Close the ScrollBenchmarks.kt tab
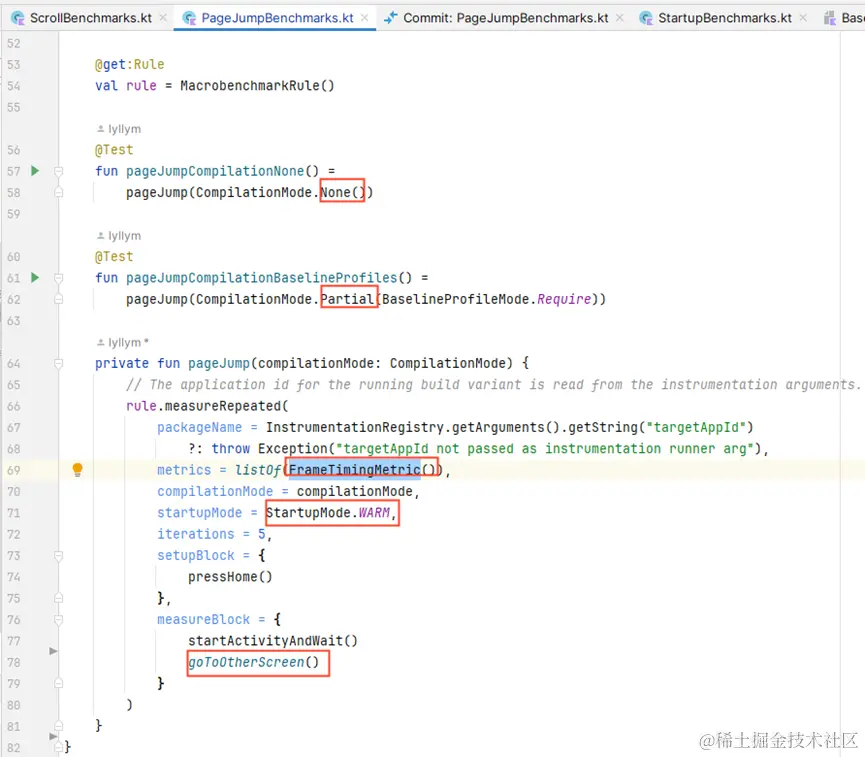This screenshot has height=757, width=865. 163,18
